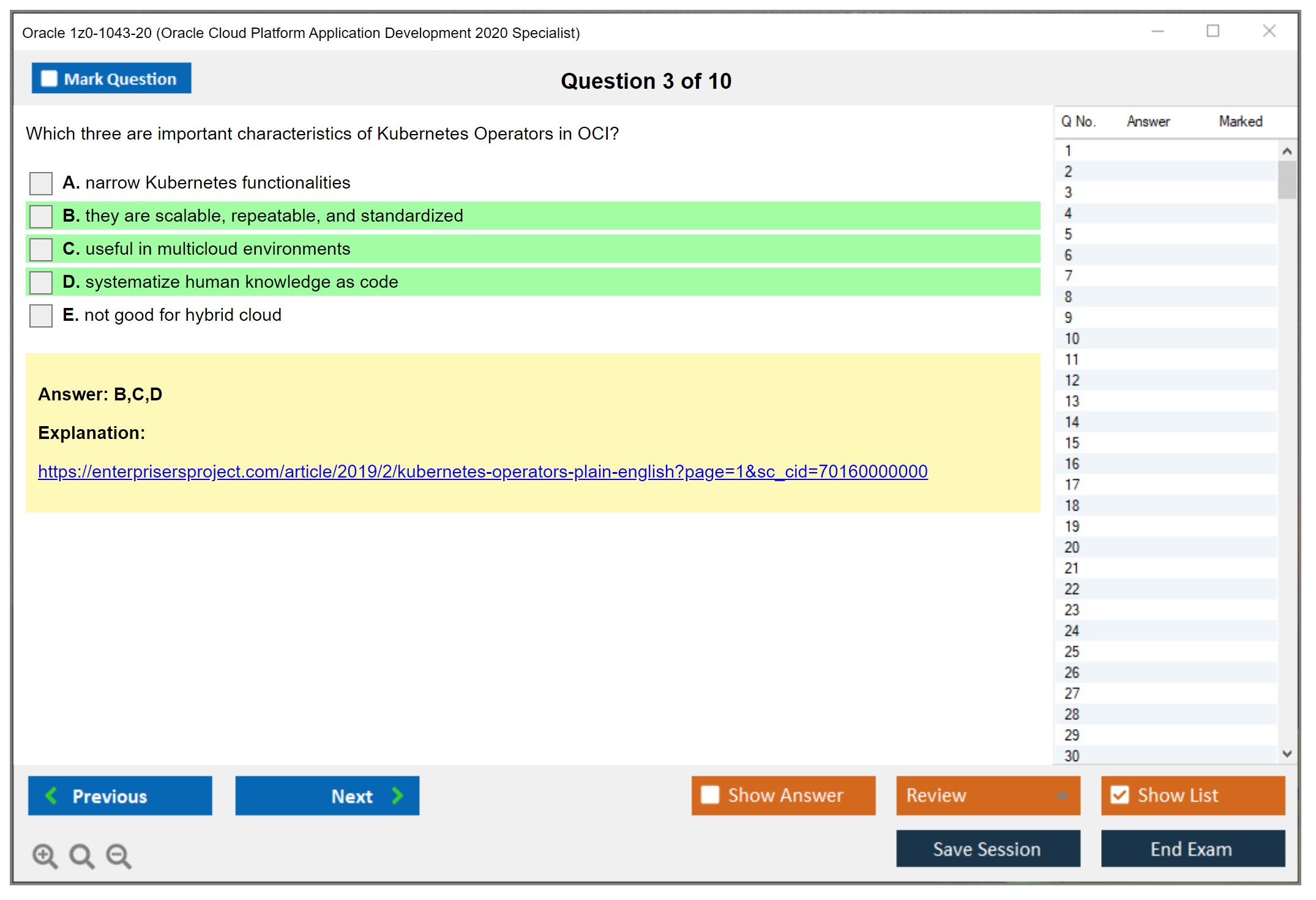
Task: Select question 12 in the question list
Action: (1163, 380)
